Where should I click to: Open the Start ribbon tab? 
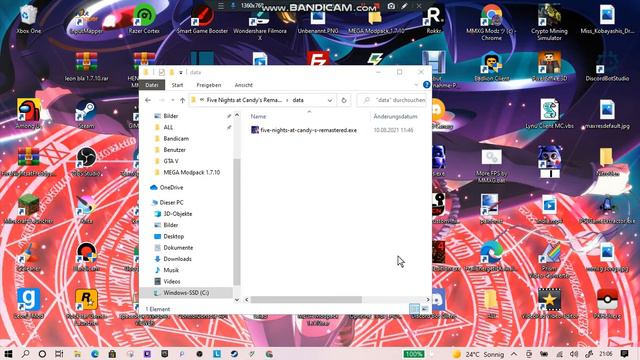178,85
